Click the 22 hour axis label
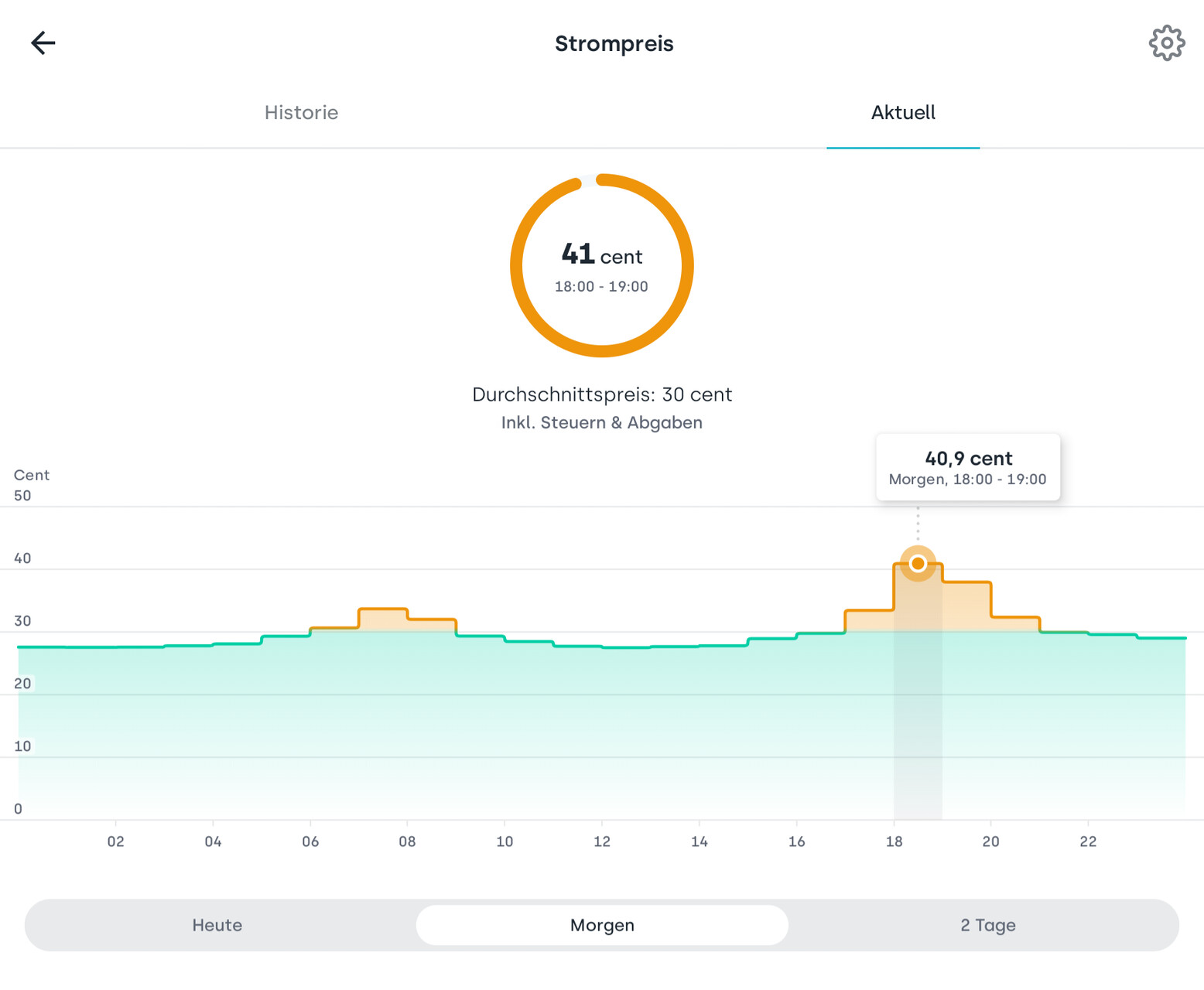Image resolution: width=1204 pixels, height=990 pixels. pyautogui.click(x=1088, y=841)
